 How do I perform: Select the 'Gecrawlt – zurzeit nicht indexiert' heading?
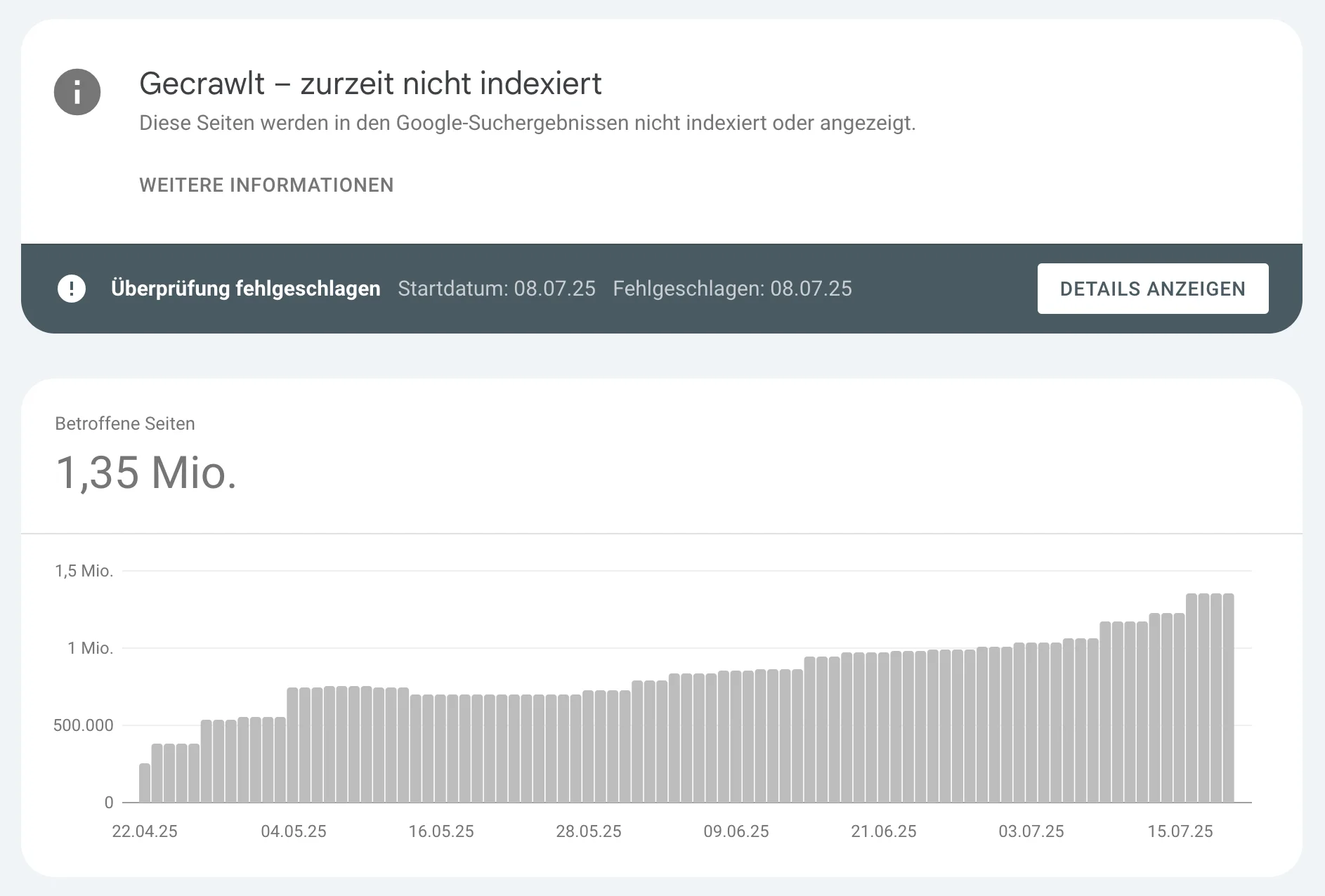(370, 84)
